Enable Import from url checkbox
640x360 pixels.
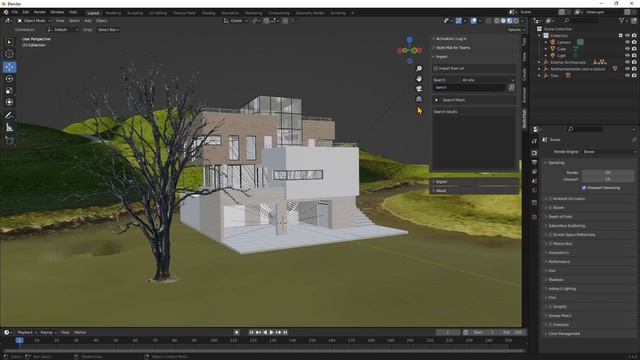coord(436,69)
